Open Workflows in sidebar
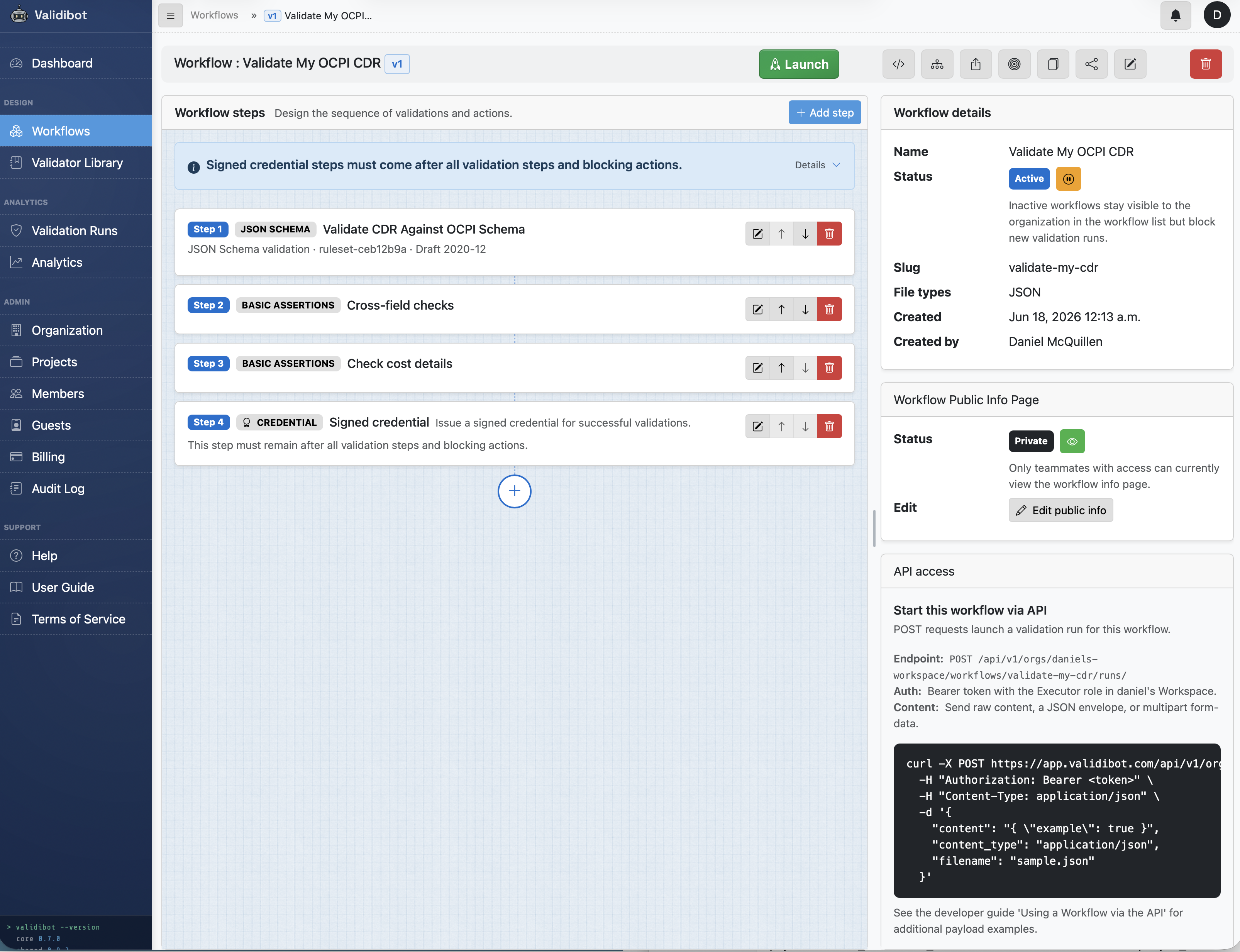This screenshot has width=1240, height=952. [76, 131]
